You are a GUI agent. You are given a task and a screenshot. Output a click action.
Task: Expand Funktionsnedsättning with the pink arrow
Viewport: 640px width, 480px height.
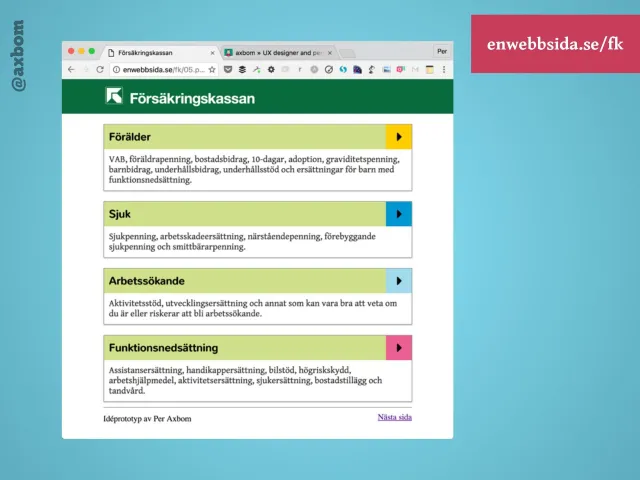pyautogui.click(x=399, y=348)
